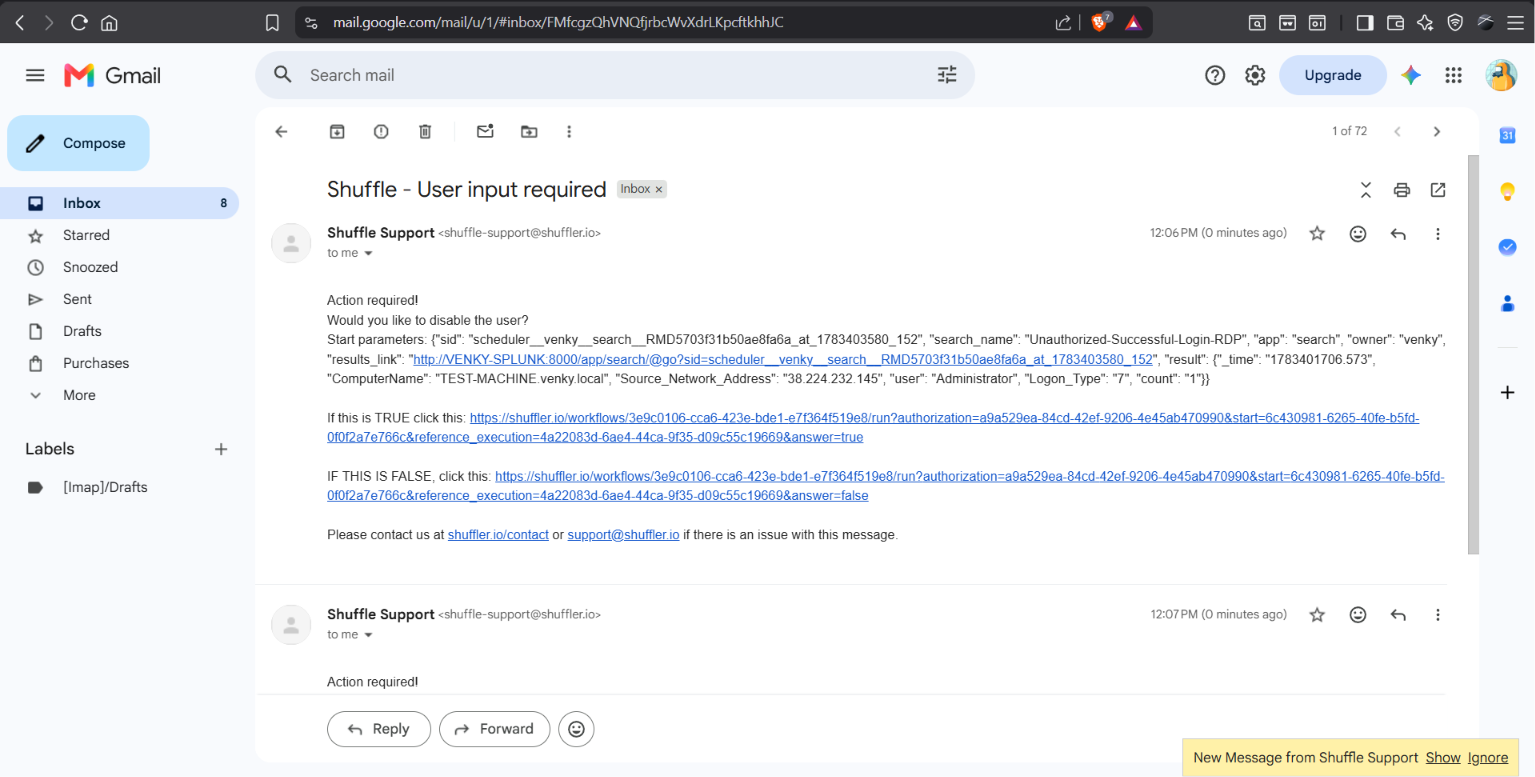Go to the older conversation arrow
This screenshot has width=1535, height=777.
(1437, 131)
